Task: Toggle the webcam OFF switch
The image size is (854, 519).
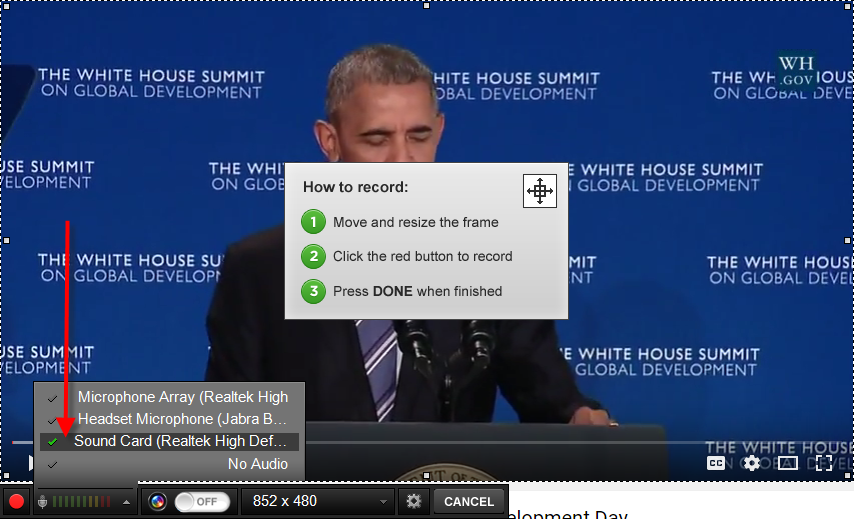Action: [x=203, y=502]
